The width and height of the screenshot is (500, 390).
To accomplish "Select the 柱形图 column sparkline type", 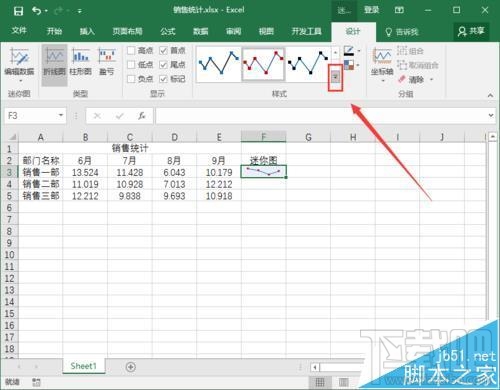I will [80, 61].
